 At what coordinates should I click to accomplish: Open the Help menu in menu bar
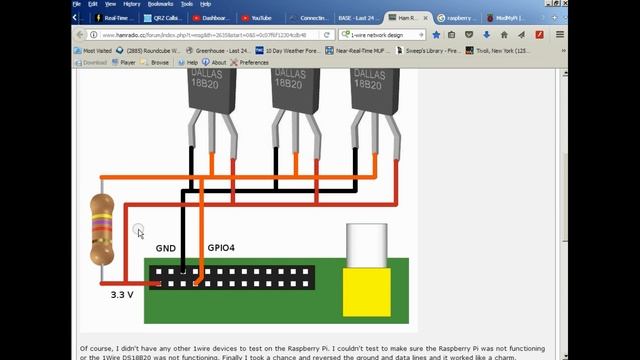[x=206, y=4]
